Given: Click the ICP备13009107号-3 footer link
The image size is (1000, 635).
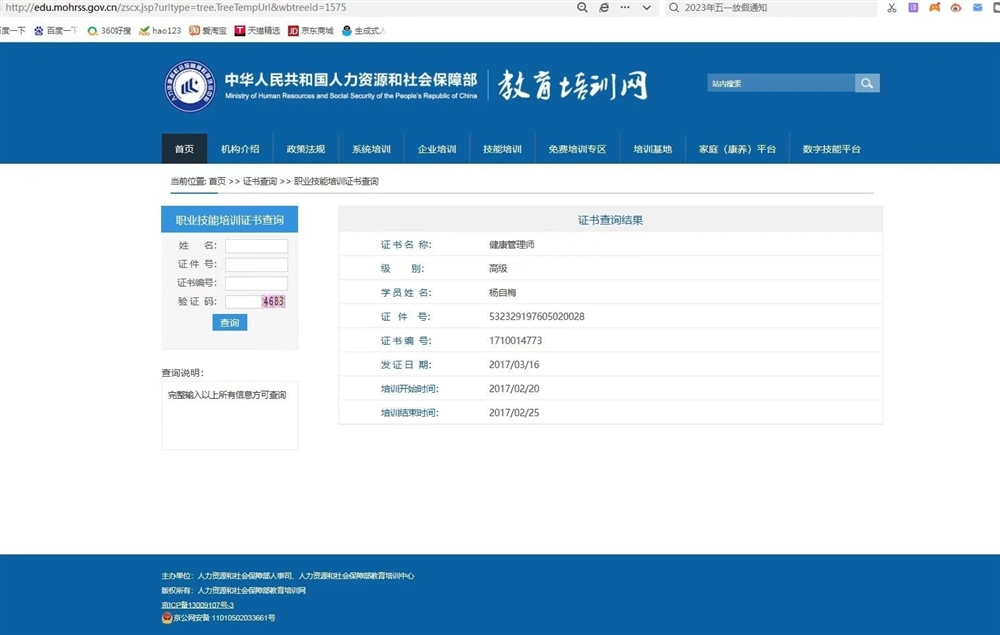Looking at the screenshot, I should [198, 604].
